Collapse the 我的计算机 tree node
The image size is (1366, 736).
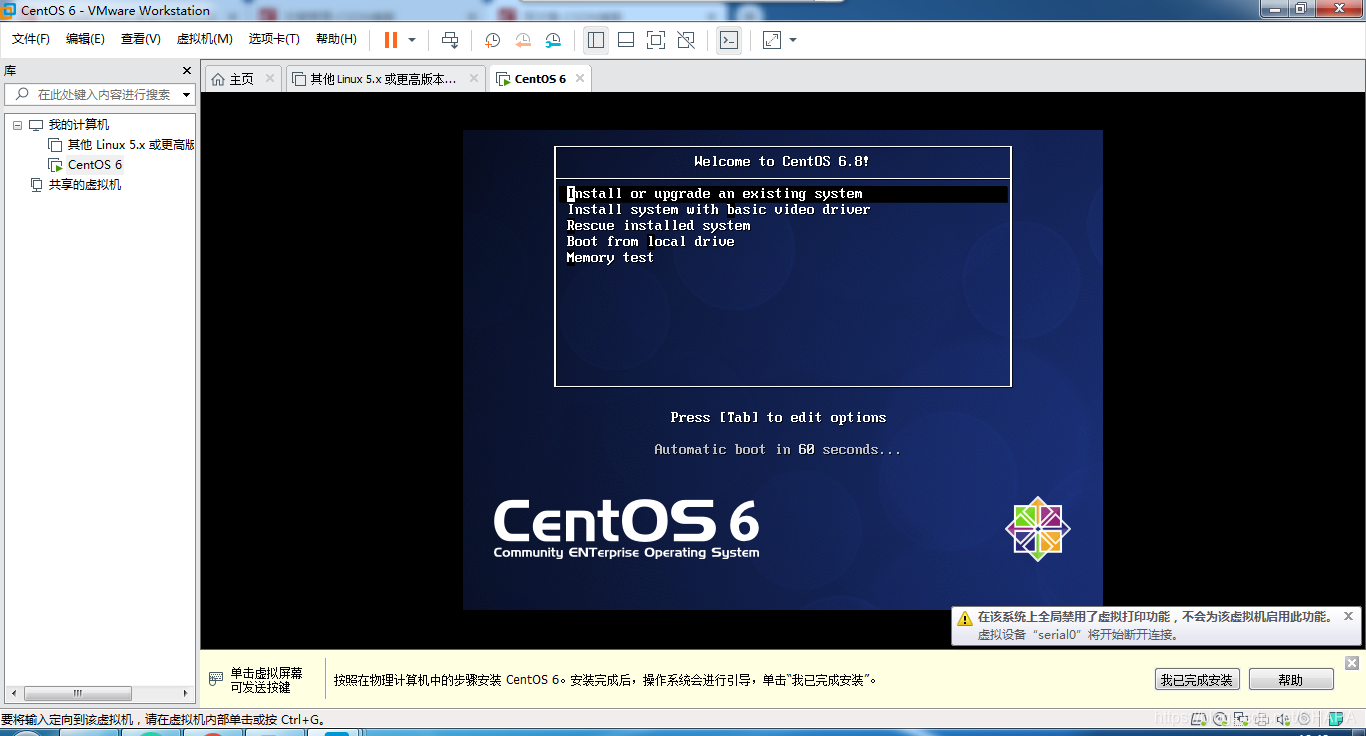pyautogui.click(x=17, y=125)
